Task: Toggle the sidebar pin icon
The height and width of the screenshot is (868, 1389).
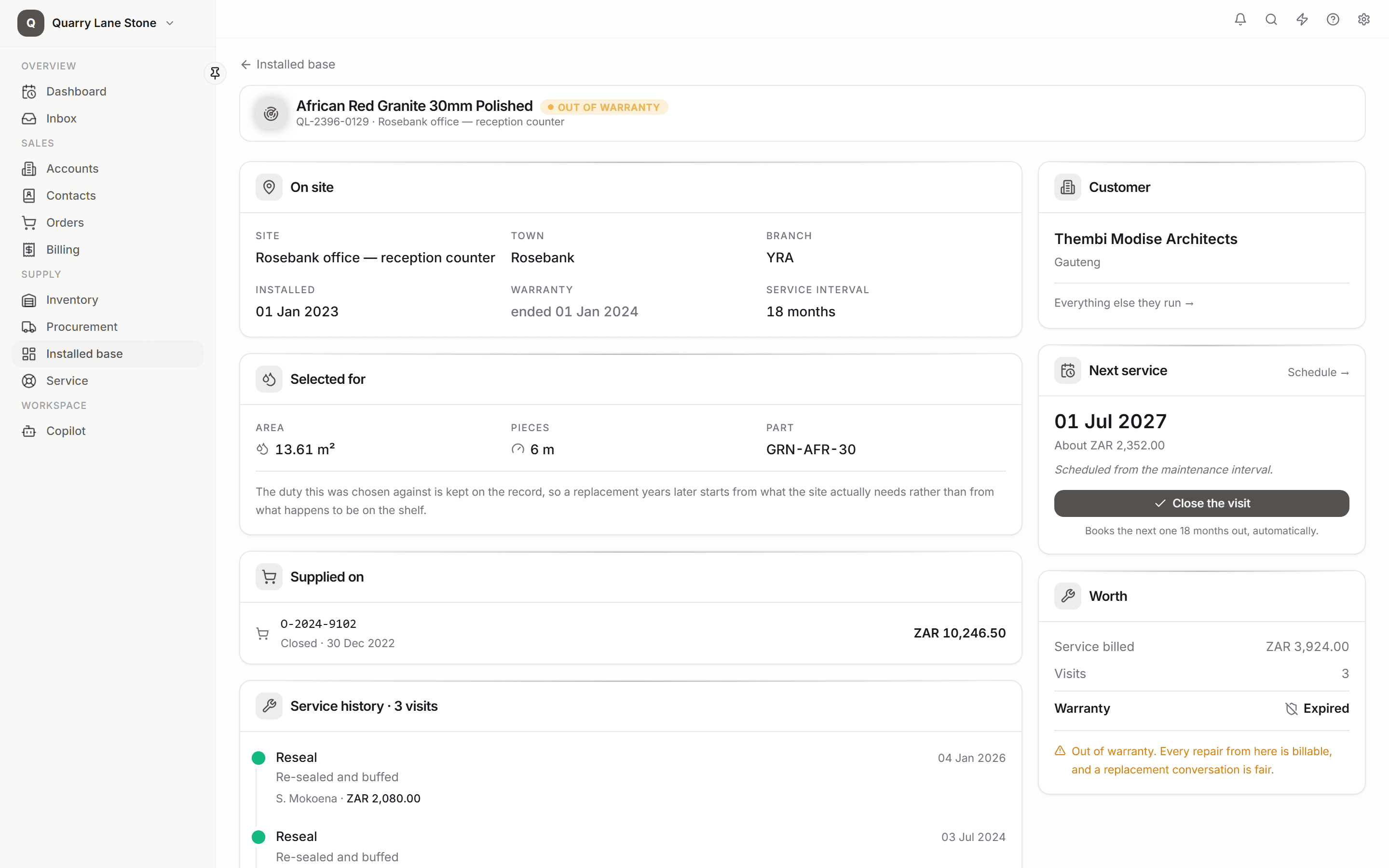Action: tap(215, 73)
